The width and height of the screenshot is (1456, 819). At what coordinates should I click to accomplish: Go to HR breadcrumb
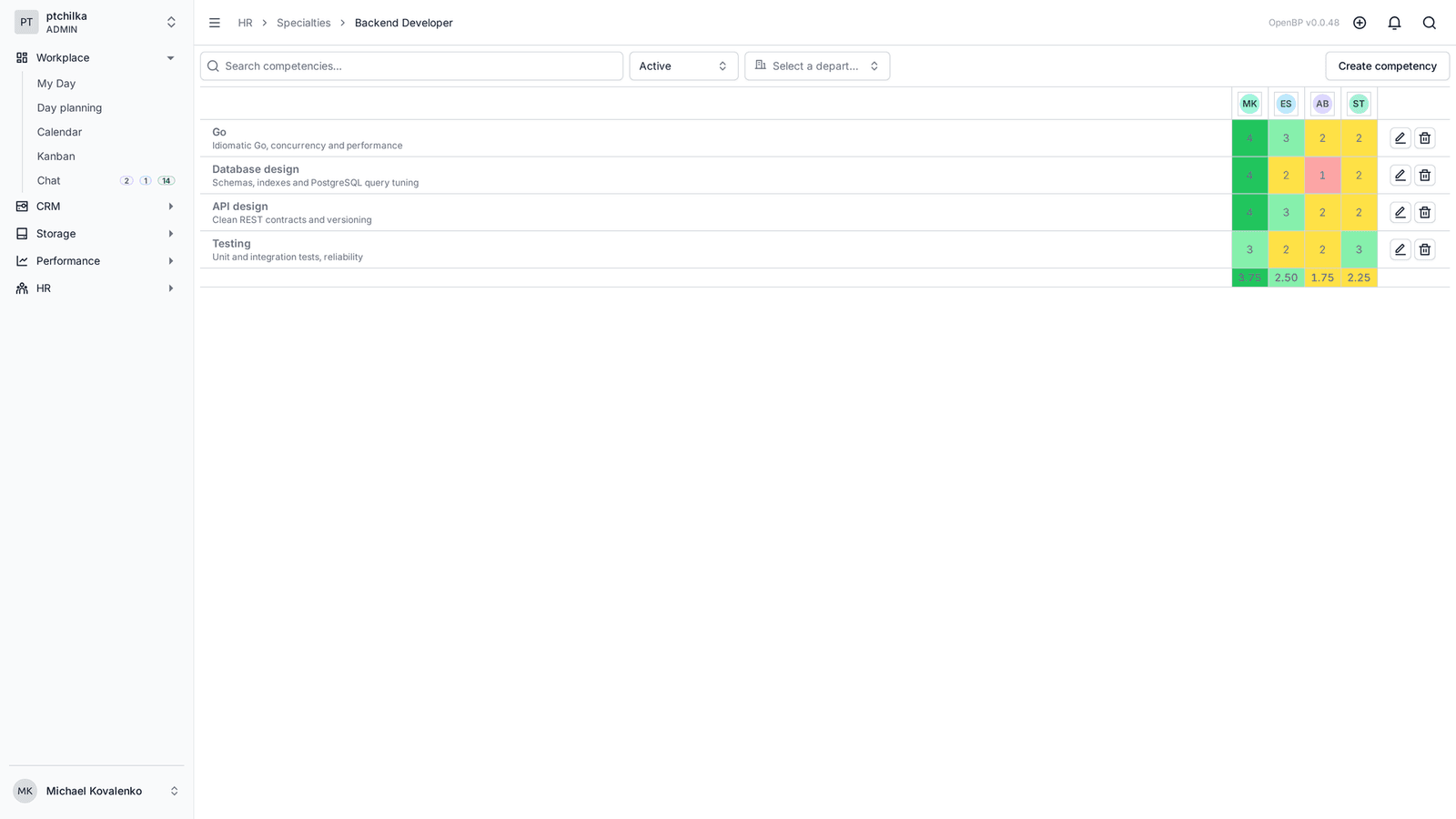[x=245, y=23]
